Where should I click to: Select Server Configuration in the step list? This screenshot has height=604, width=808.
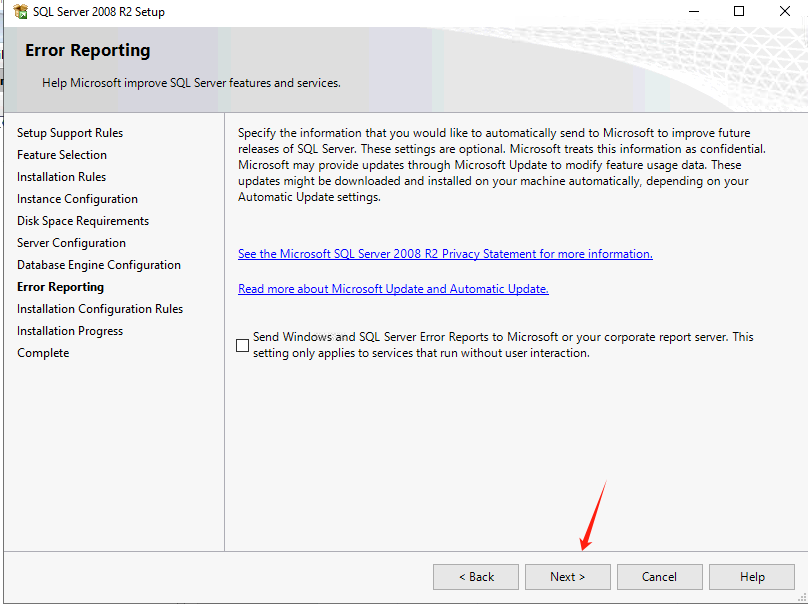pos(71,243)
